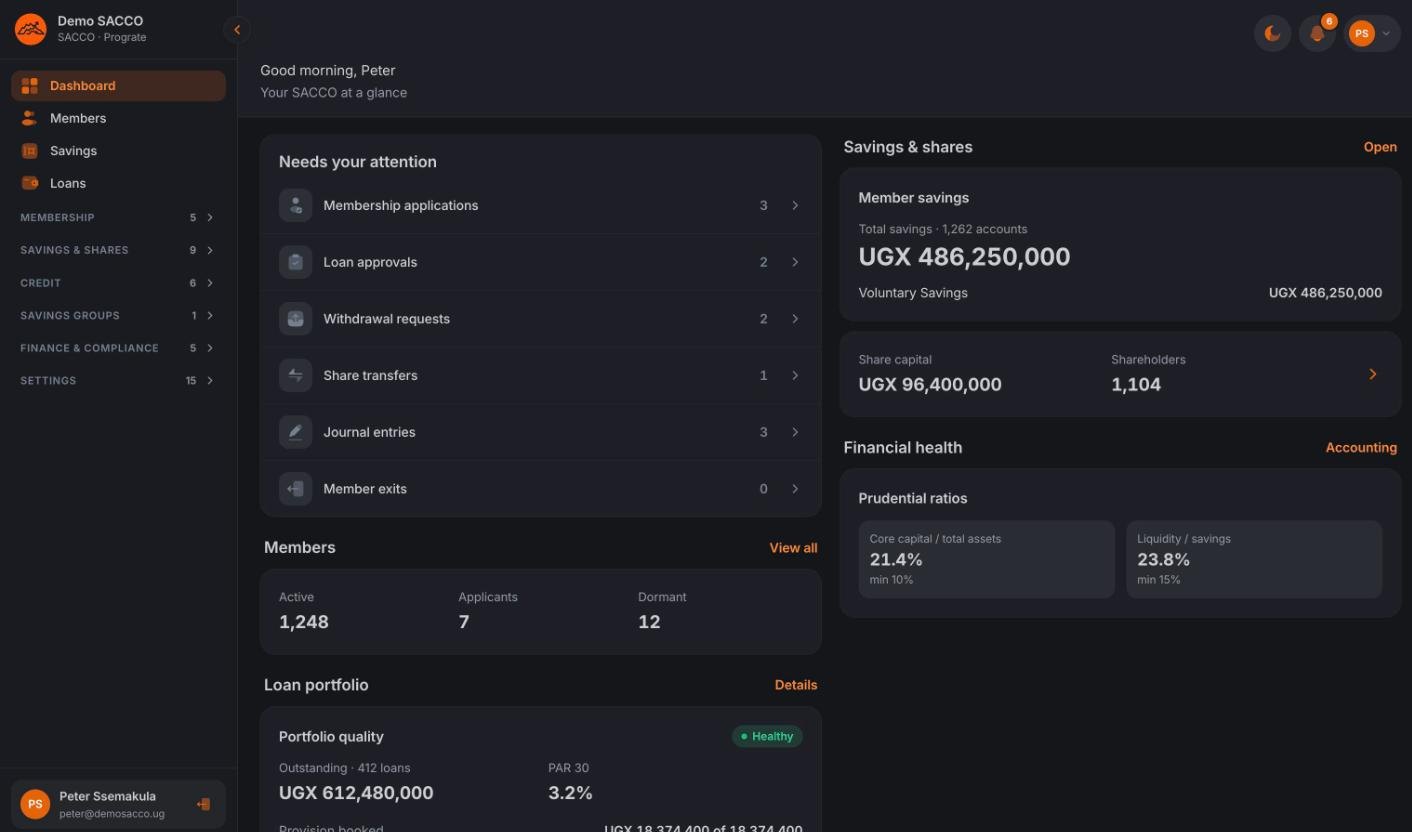
Task: Click the Demo SACCO logo icon
Action: [31, 29]
